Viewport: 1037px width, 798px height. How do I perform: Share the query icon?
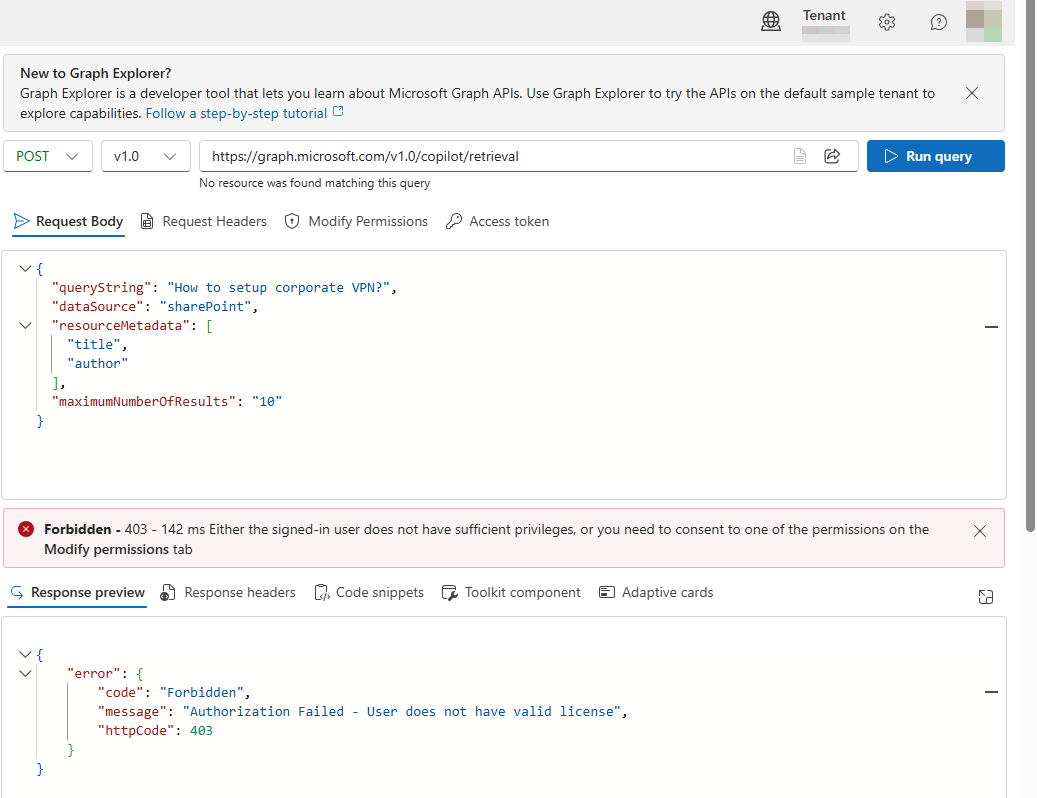pos(832,156)
